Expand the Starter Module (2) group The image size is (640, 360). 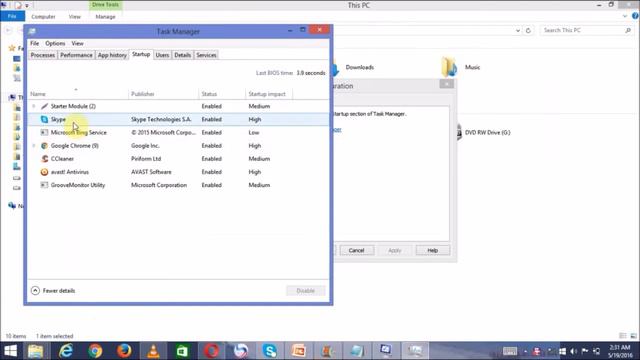tap(34, 106)
